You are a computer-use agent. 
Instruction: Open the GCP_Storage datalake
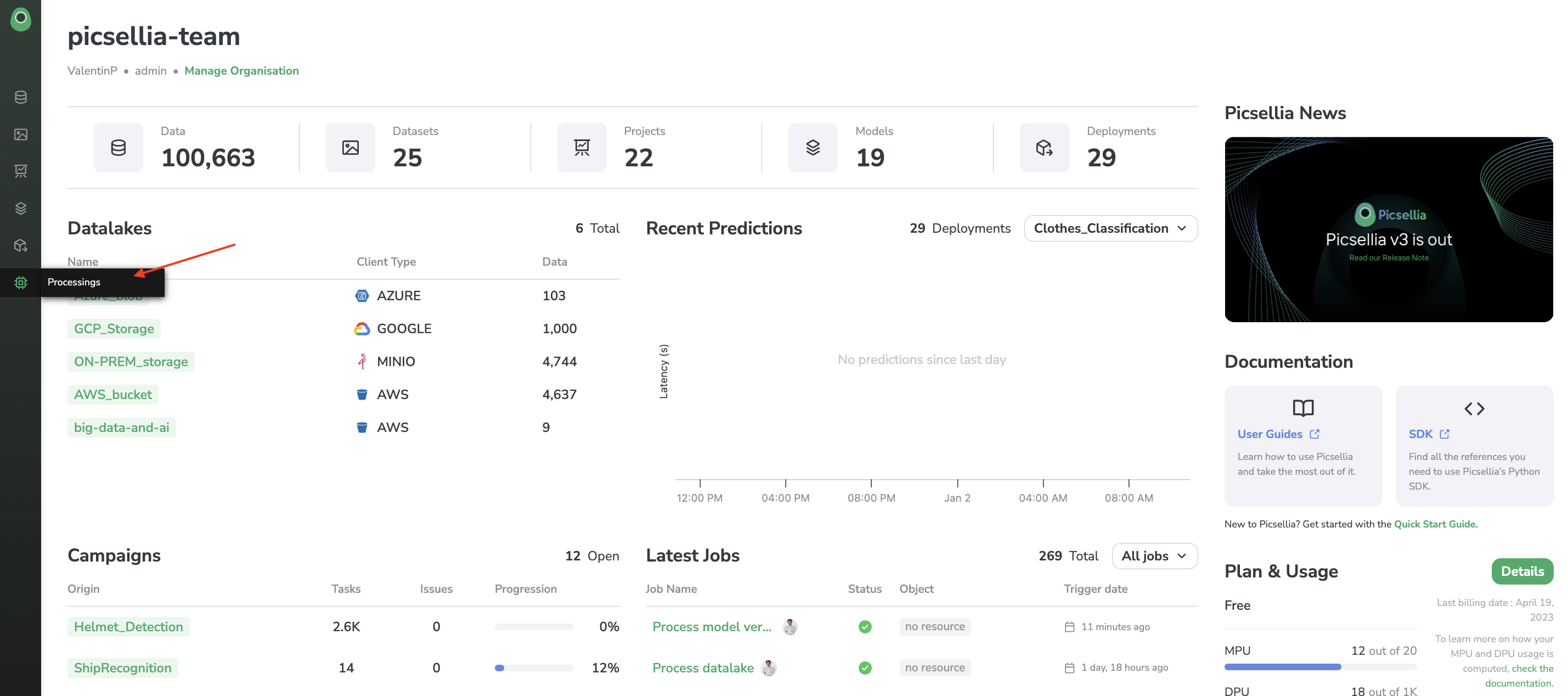(x=114, y=329)
